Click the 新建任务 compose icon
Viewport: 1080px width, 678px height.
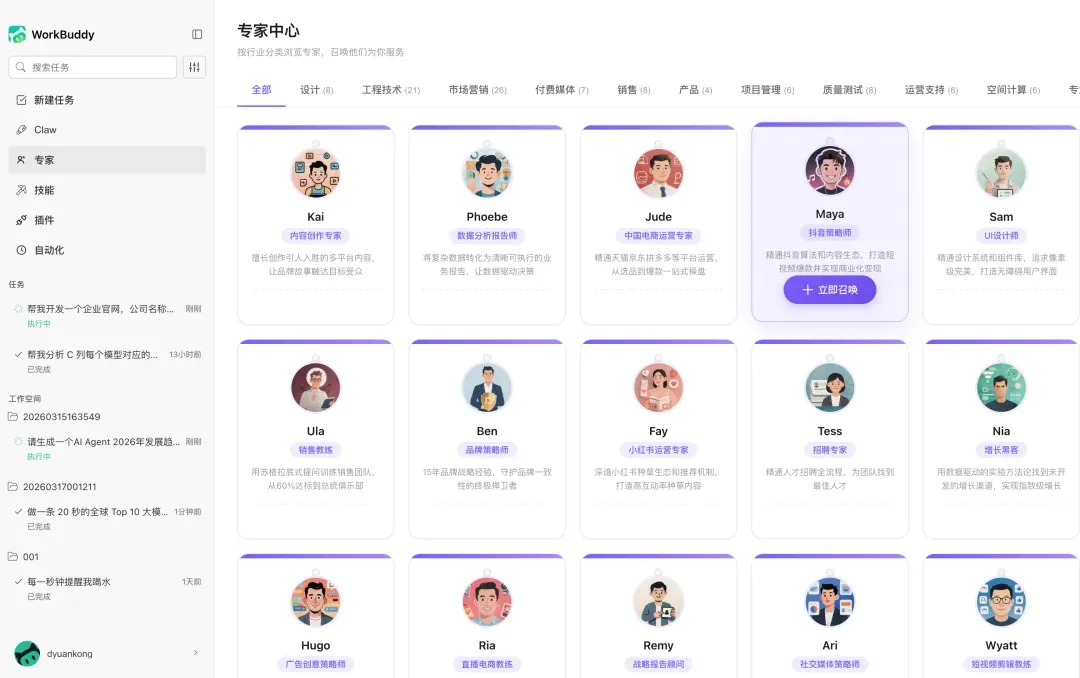(x=21, y=100)
